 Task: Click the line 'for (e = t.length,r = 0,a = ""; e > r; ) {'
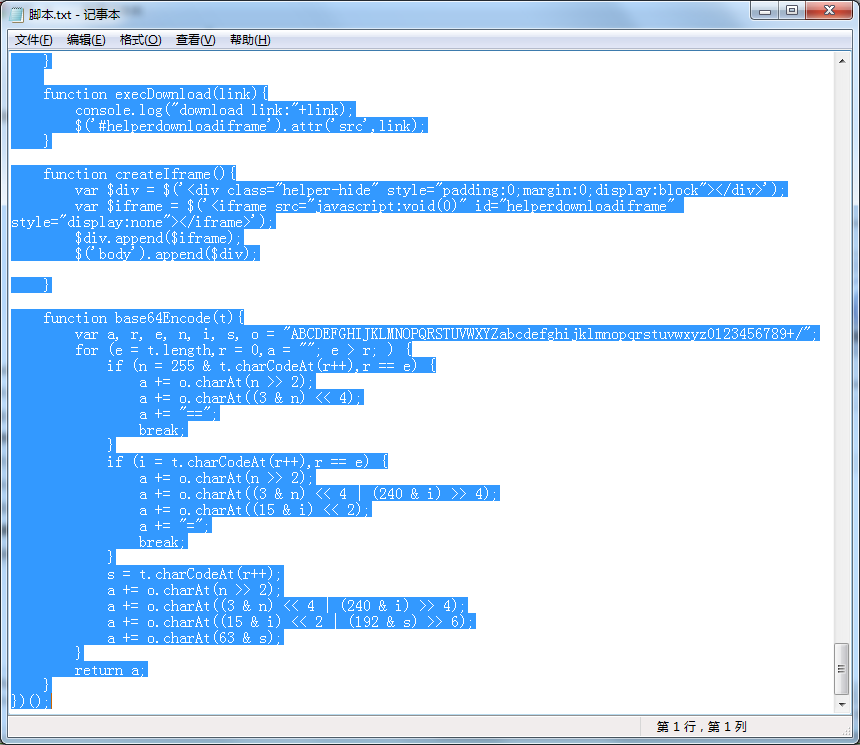click(243, 349)
